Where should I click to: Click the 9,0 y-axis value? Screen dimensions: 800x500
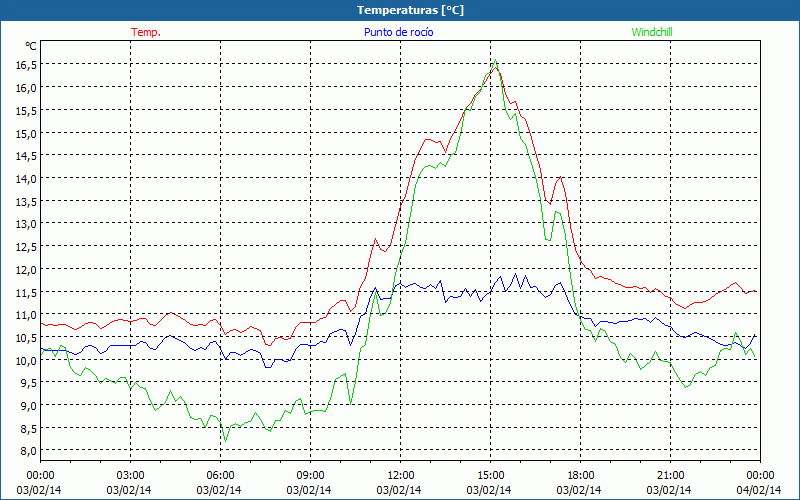29,405
